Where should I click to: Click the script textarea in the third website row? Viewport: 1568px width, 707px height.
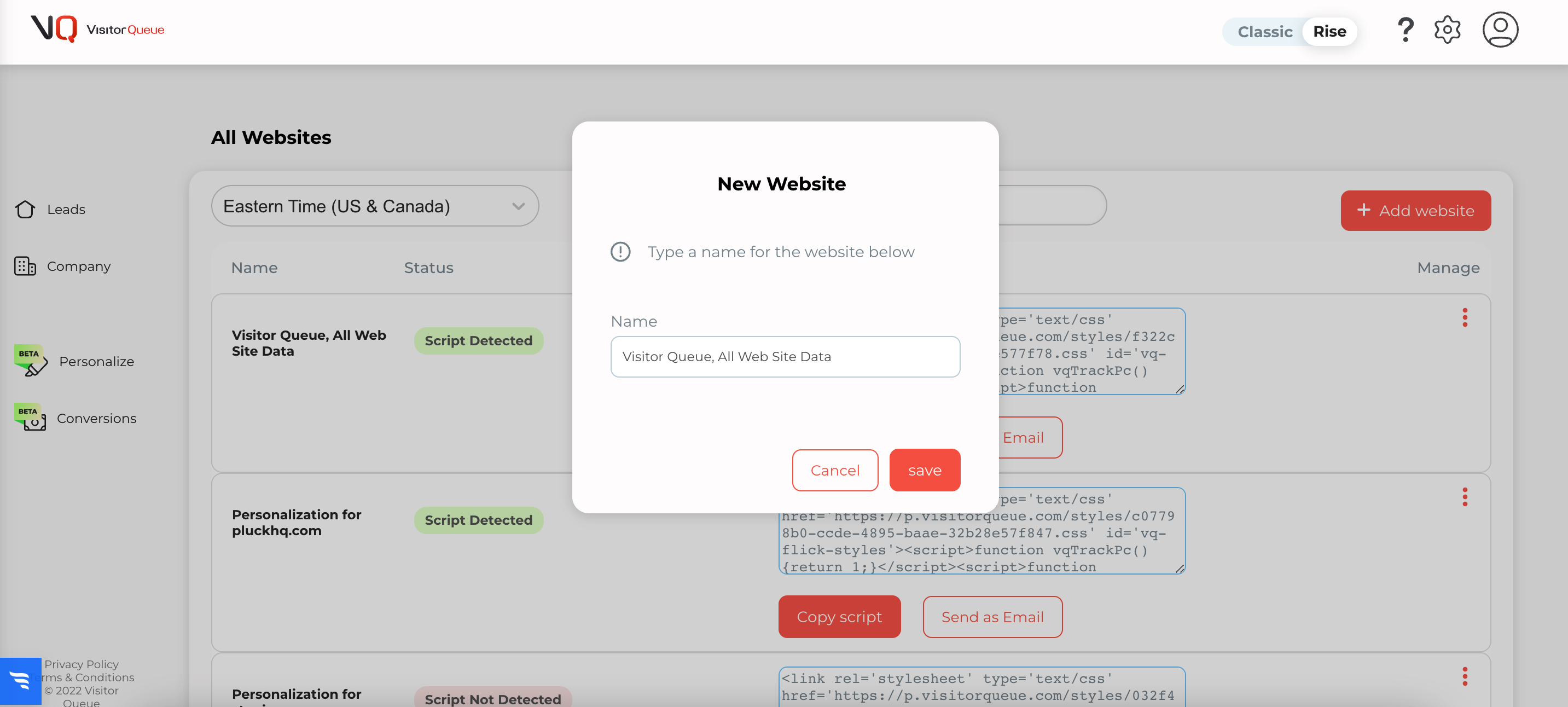pyautogui.click(x=982, y=687)
